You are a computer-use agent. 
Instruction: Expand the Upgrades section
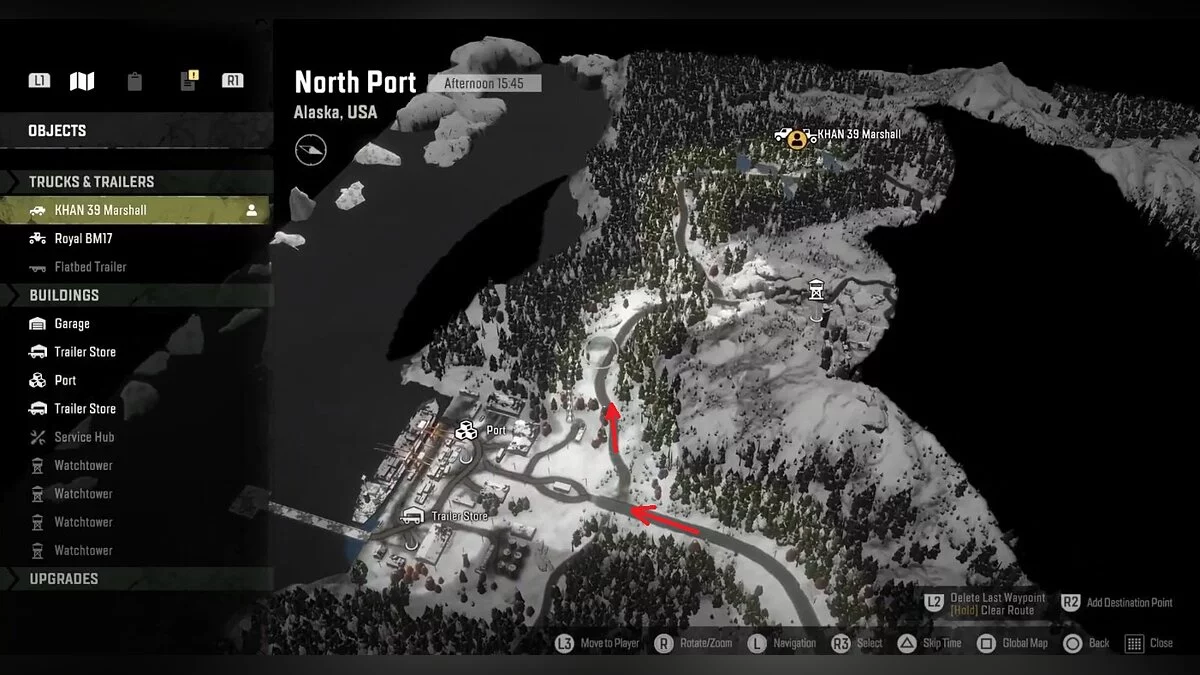(x=135, y=578)
